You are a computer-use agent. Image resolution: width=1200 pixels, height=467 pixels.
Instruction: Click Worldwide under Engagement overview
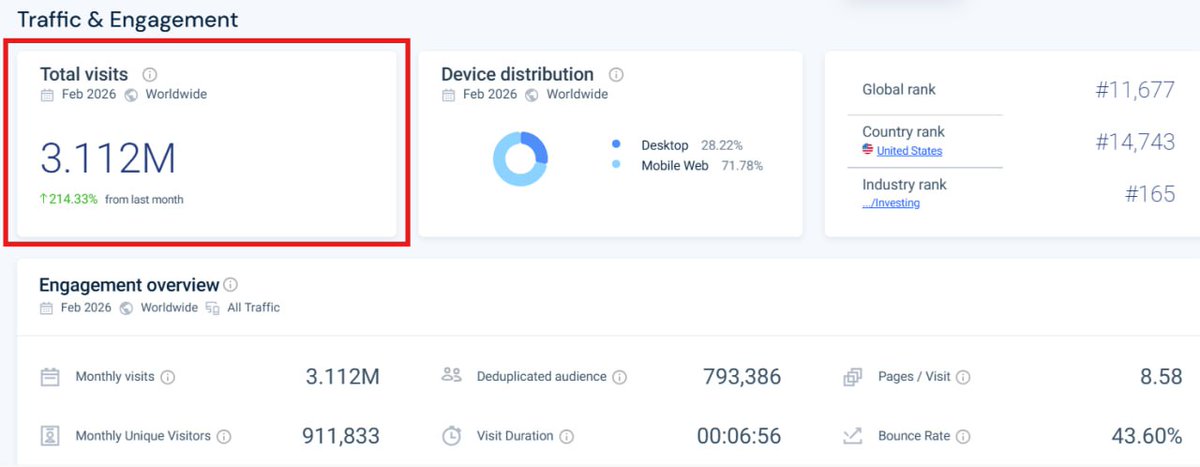tap(169, 308)
